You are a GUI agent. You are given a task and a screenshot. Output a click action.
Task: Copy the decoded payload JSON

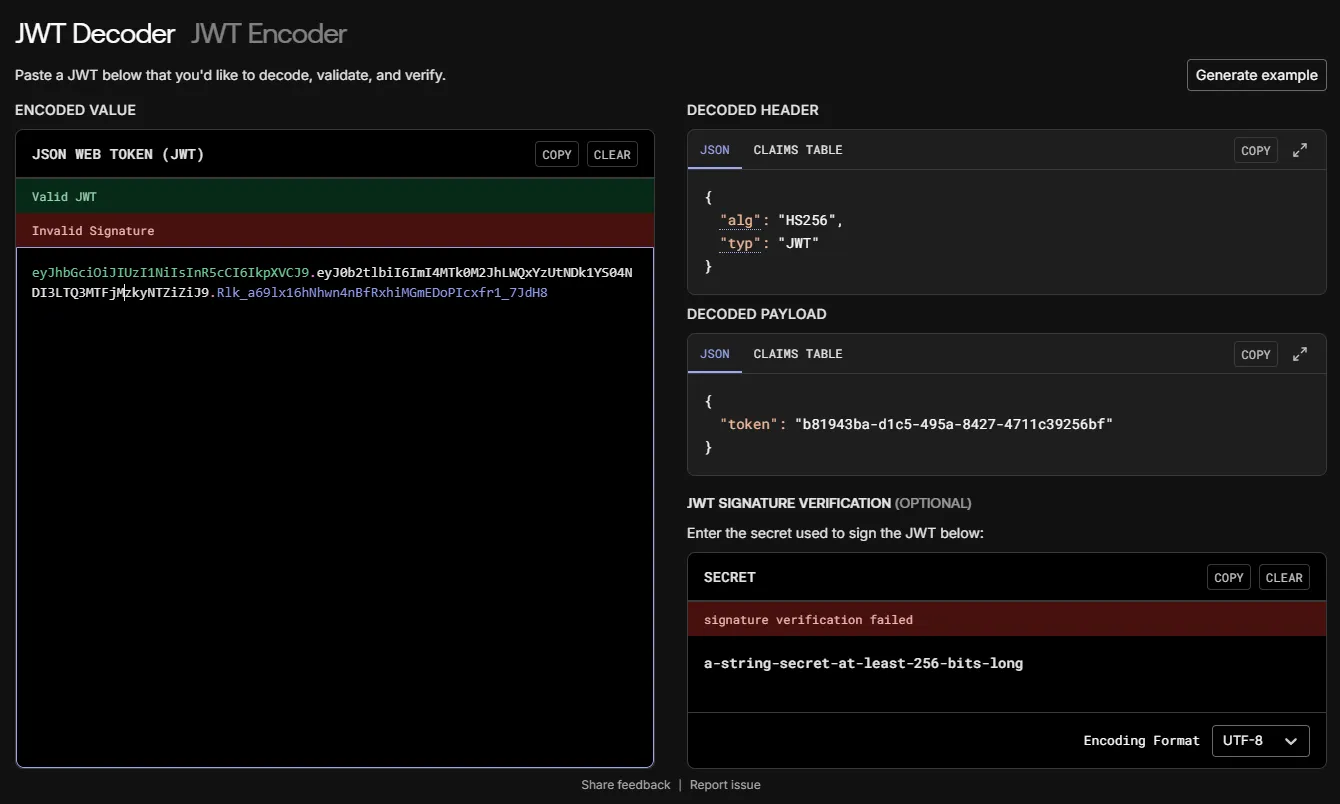1255,353
